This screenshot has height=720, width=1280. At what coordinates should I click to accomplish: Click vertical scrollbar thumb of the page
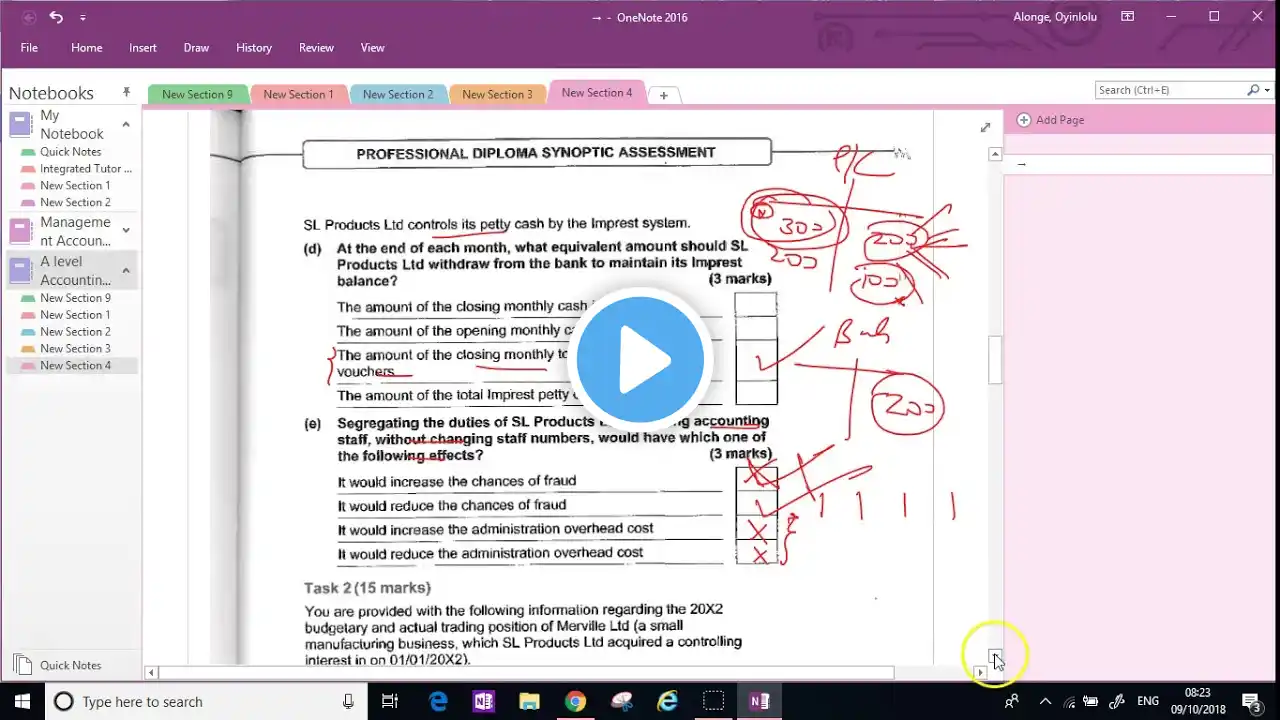pos(995,361)
